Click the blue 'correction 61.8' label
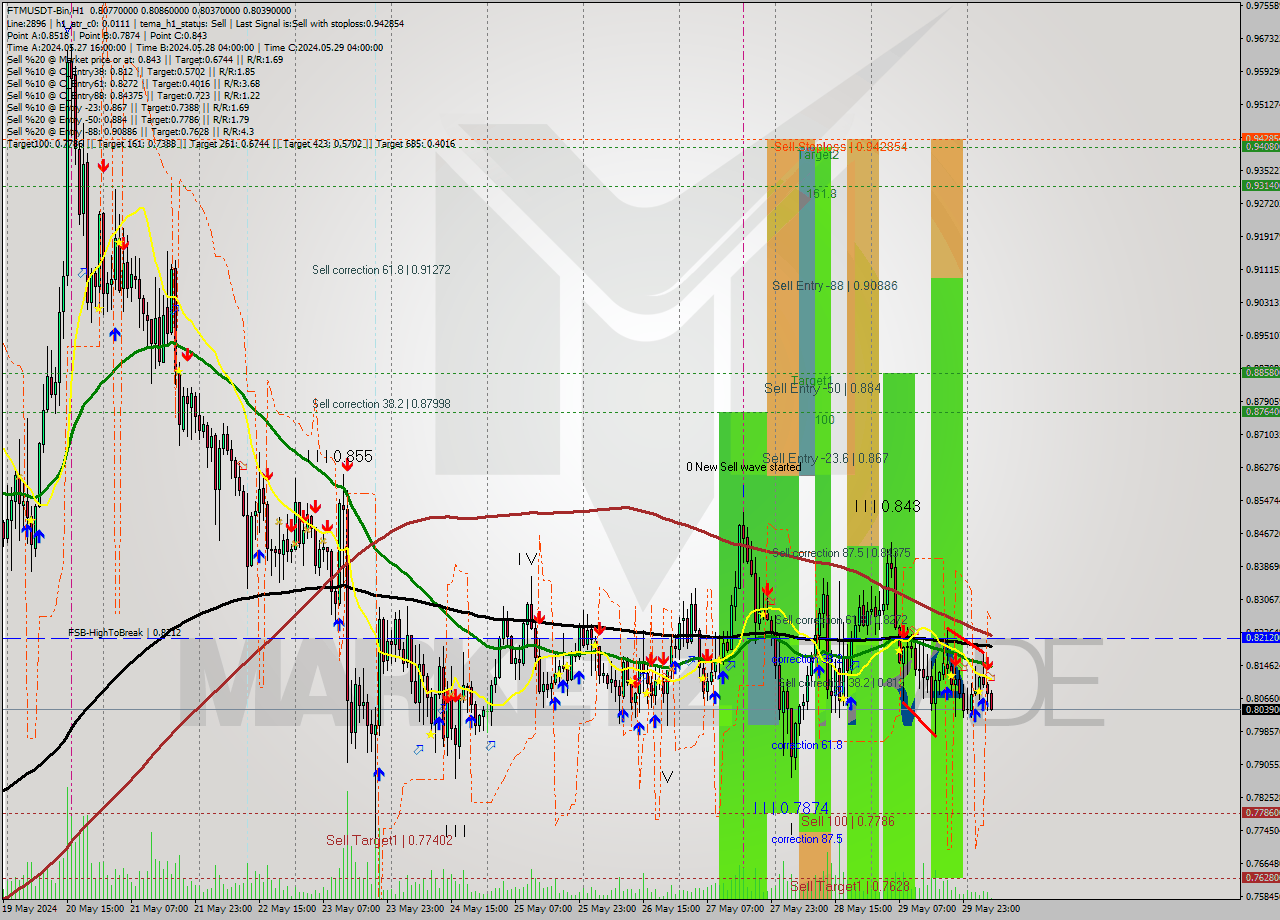The height and width of the screenshot is (920, 1280). point(807,745)
